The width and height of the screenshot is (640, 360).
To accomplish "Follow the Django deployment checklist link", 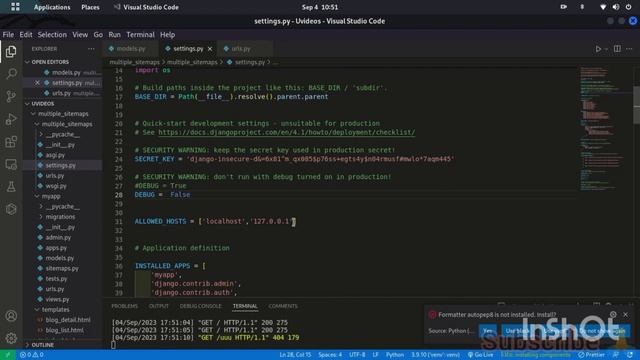I will coord(287,132).
